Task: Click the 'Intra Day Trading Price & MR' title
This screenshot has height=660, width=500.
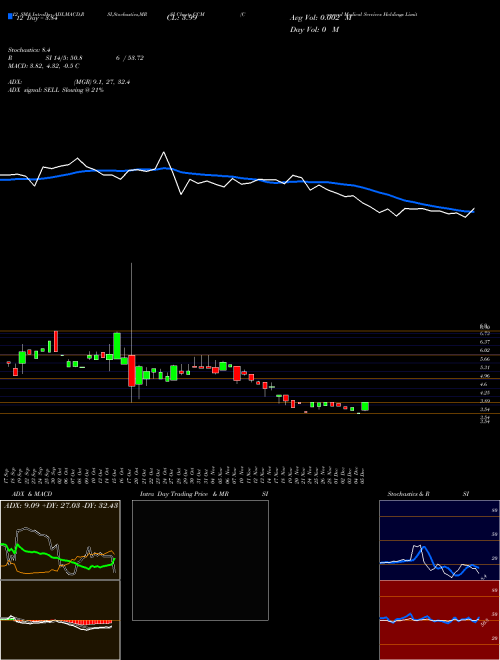Action: pyautogui.click(x=184, y=494)
